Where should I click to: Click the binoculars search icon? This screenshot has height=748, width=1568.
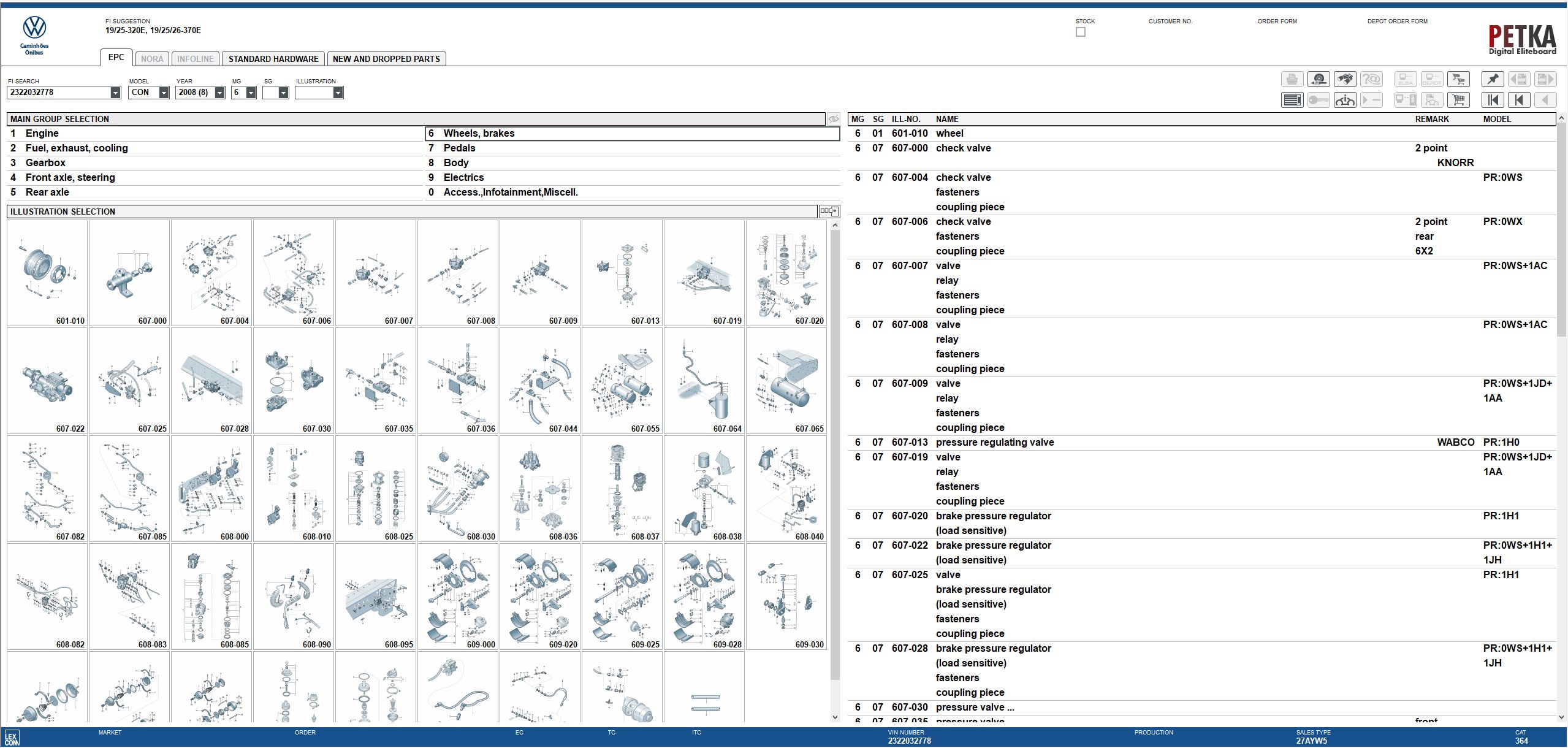1345,79
